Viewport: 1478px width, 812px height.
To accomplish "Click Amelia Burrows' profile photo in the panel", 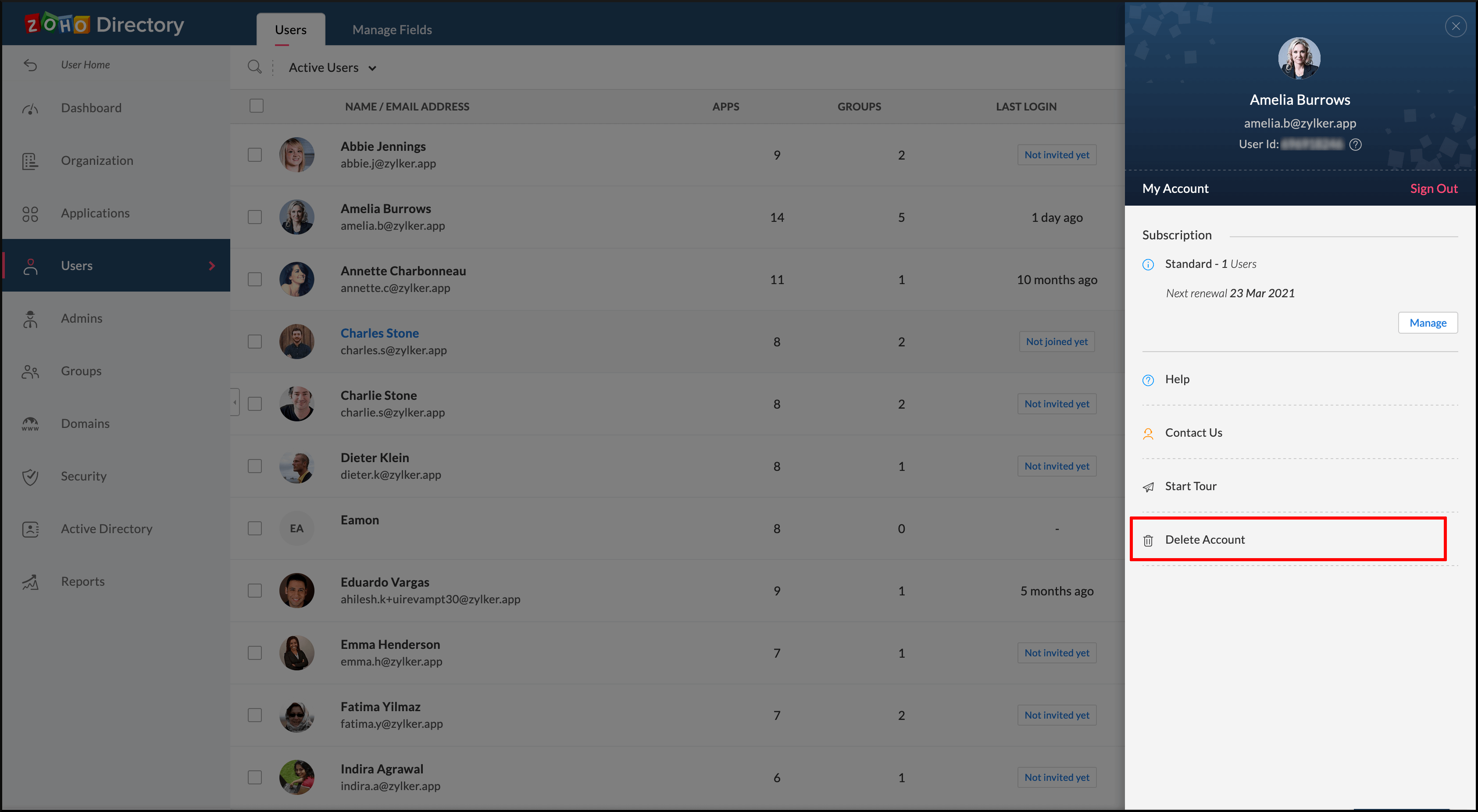I will tap(1299, 58).
